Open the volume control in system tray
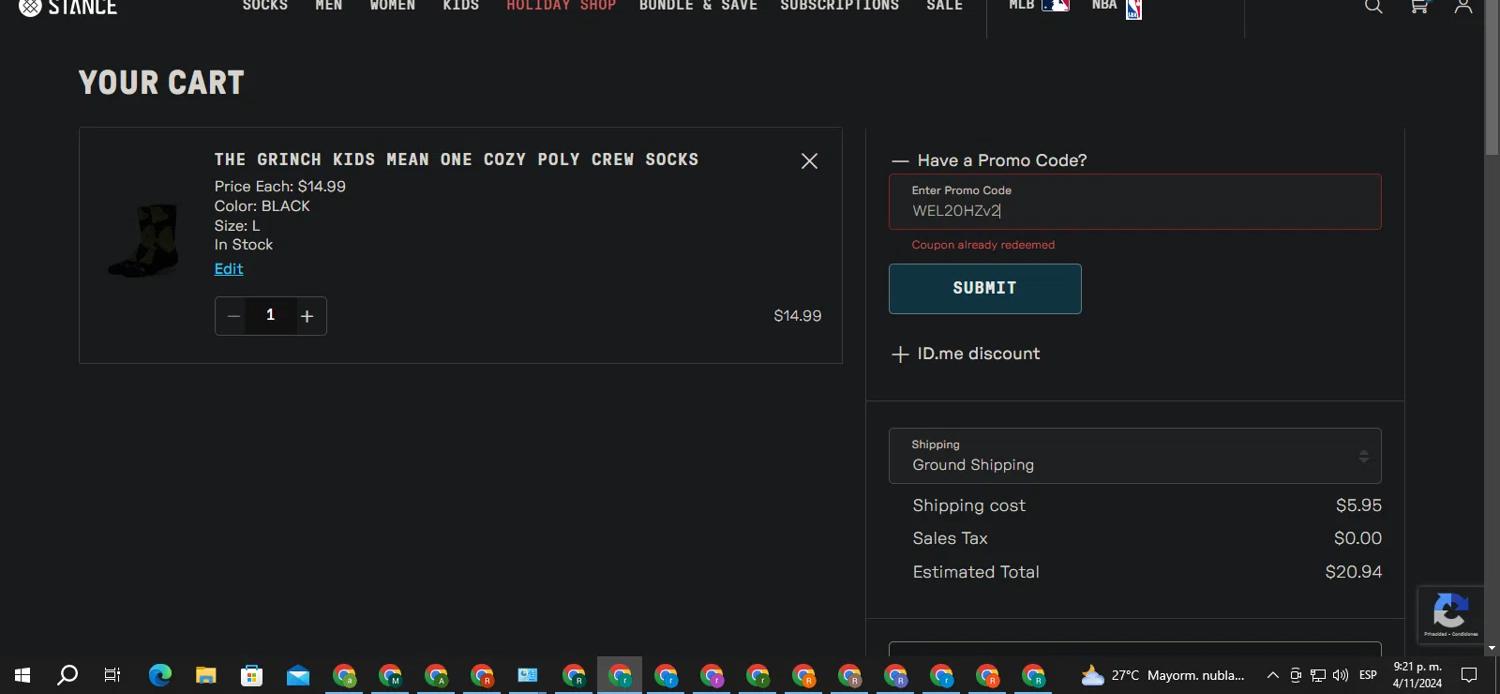The width and height of the screenshot is (1500, 694). 1340,675
